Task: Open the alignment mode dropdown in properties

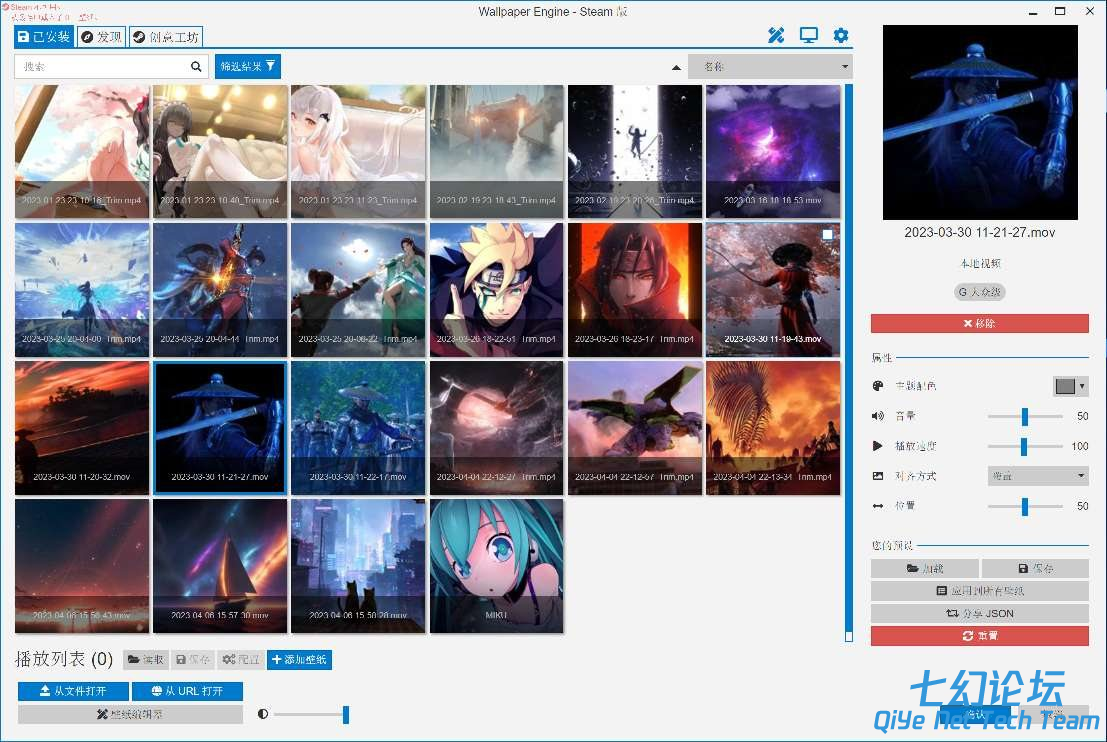Action: click(1038, 476)
